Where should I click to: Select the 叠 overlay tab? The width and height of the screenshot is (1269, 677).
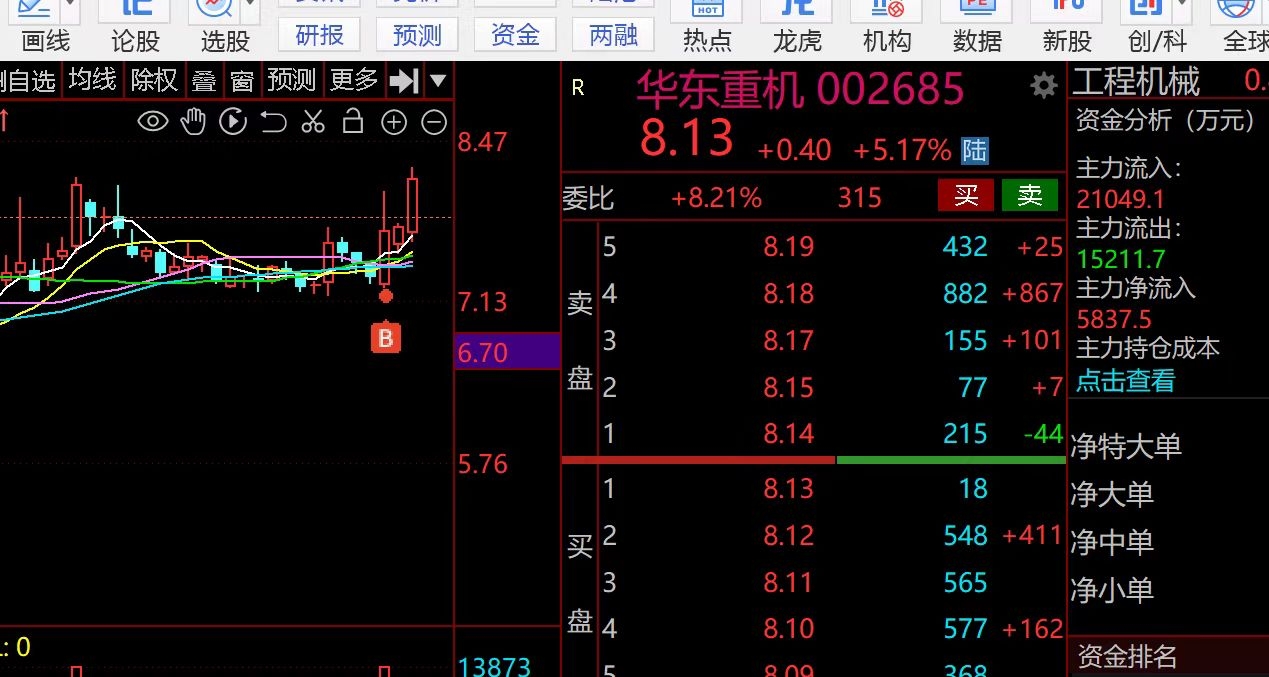204,80
